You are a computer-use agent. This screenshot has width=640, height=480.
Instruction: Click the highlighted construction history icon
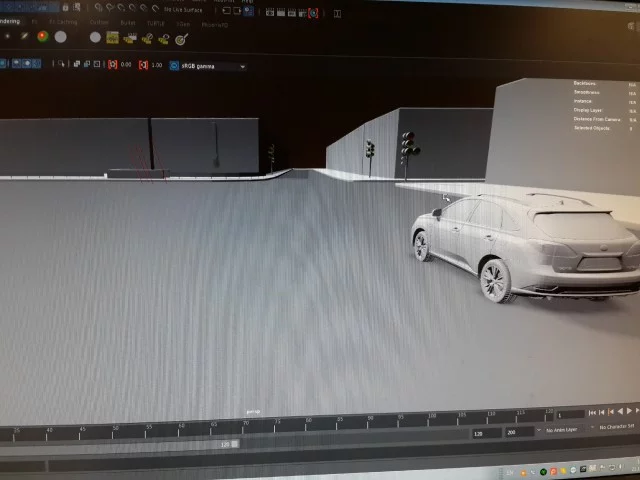[x=248, y=11]
